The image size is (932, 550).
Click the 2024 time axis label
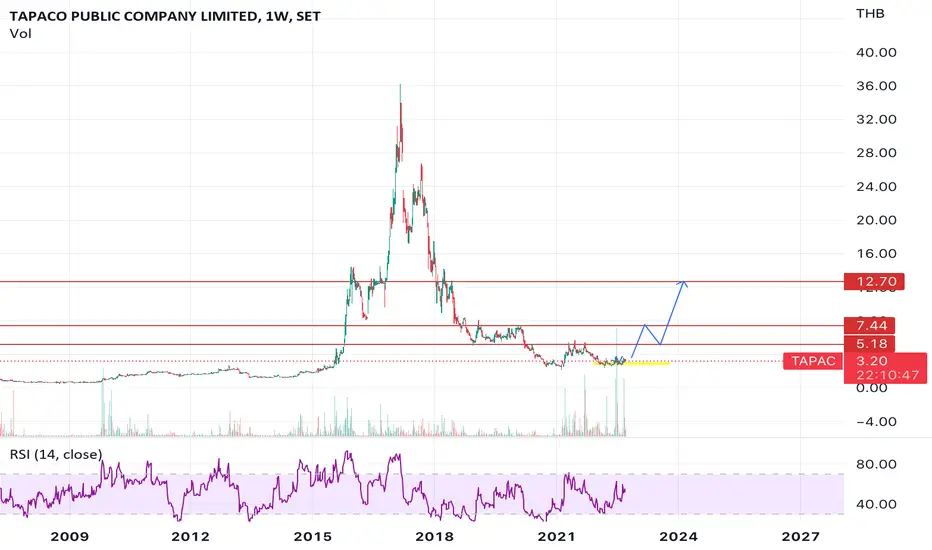(x=678, y=536)
